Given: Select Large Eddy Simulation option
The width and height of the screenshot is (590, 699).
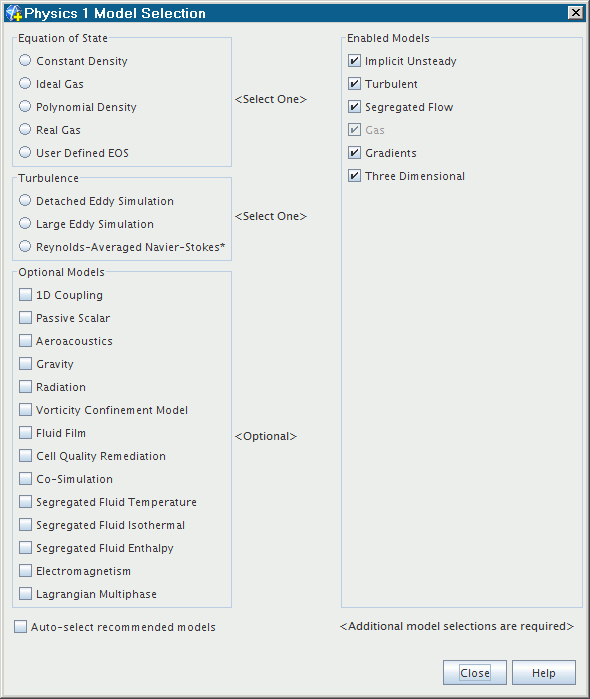Looking at the screenshot, I should click(25, 223).
